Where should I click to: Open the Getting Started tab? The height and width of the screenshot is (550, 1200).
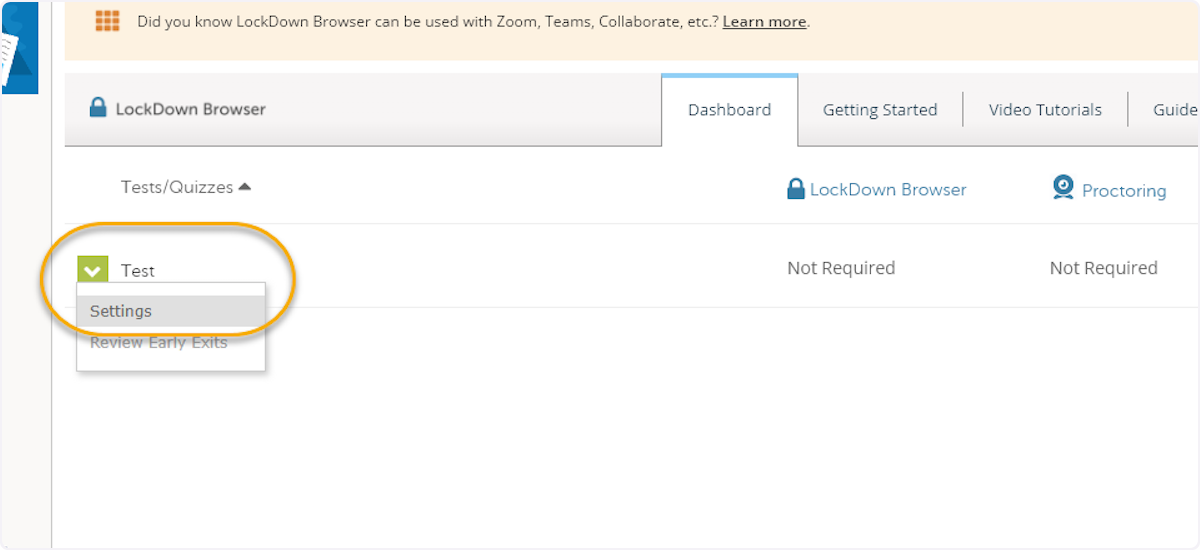click(x=880, y=110)
